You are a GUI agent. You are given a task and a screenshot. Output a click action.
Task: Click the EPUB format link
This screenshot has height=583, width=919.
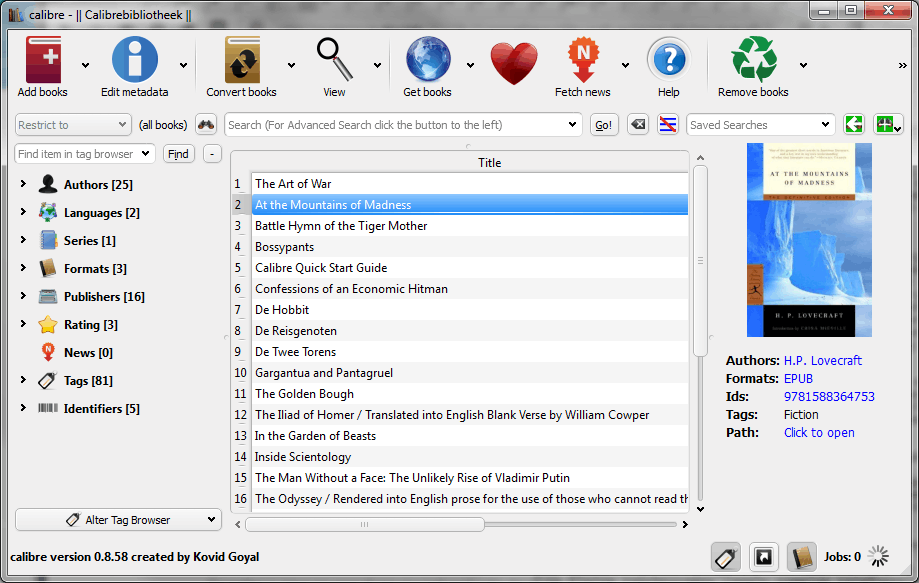click(x=798, y=379)
